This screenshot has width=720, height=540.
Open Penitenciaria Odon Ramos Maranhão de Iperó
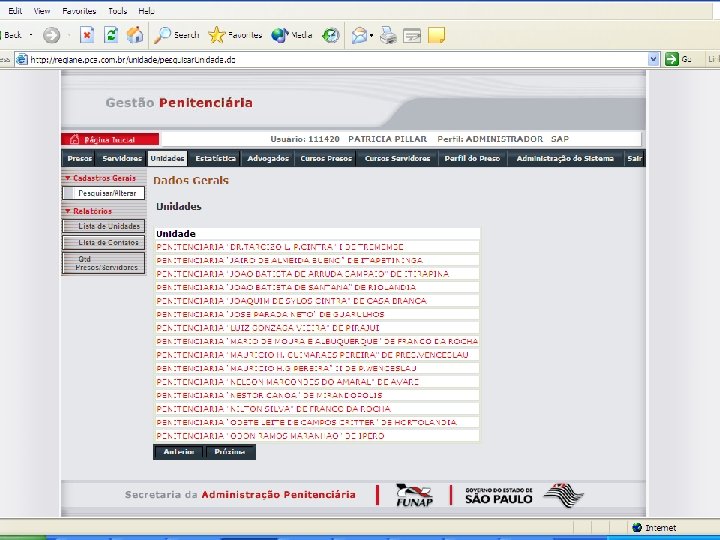click(x=270, y=436)
